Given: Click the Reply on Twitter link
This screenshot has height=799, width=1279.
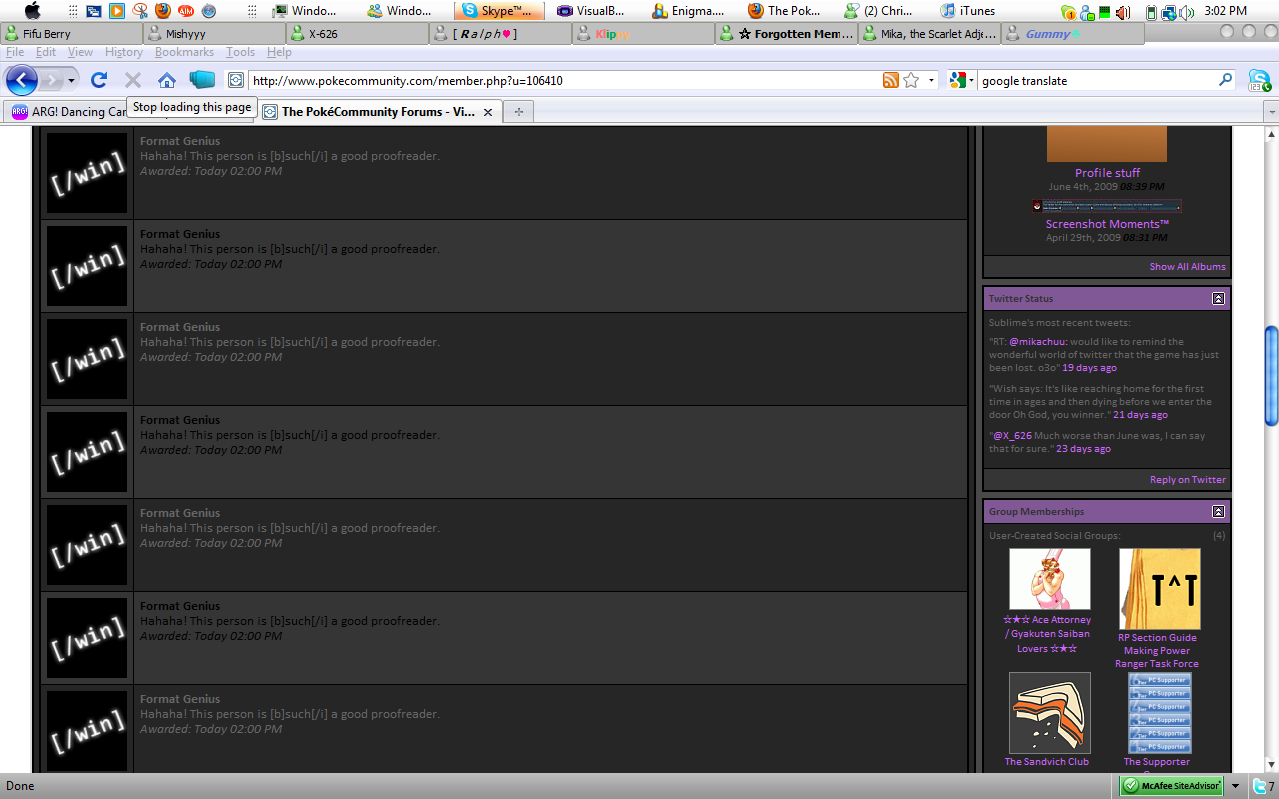Looking at the screenshot, I should (x=1187, y=480).
